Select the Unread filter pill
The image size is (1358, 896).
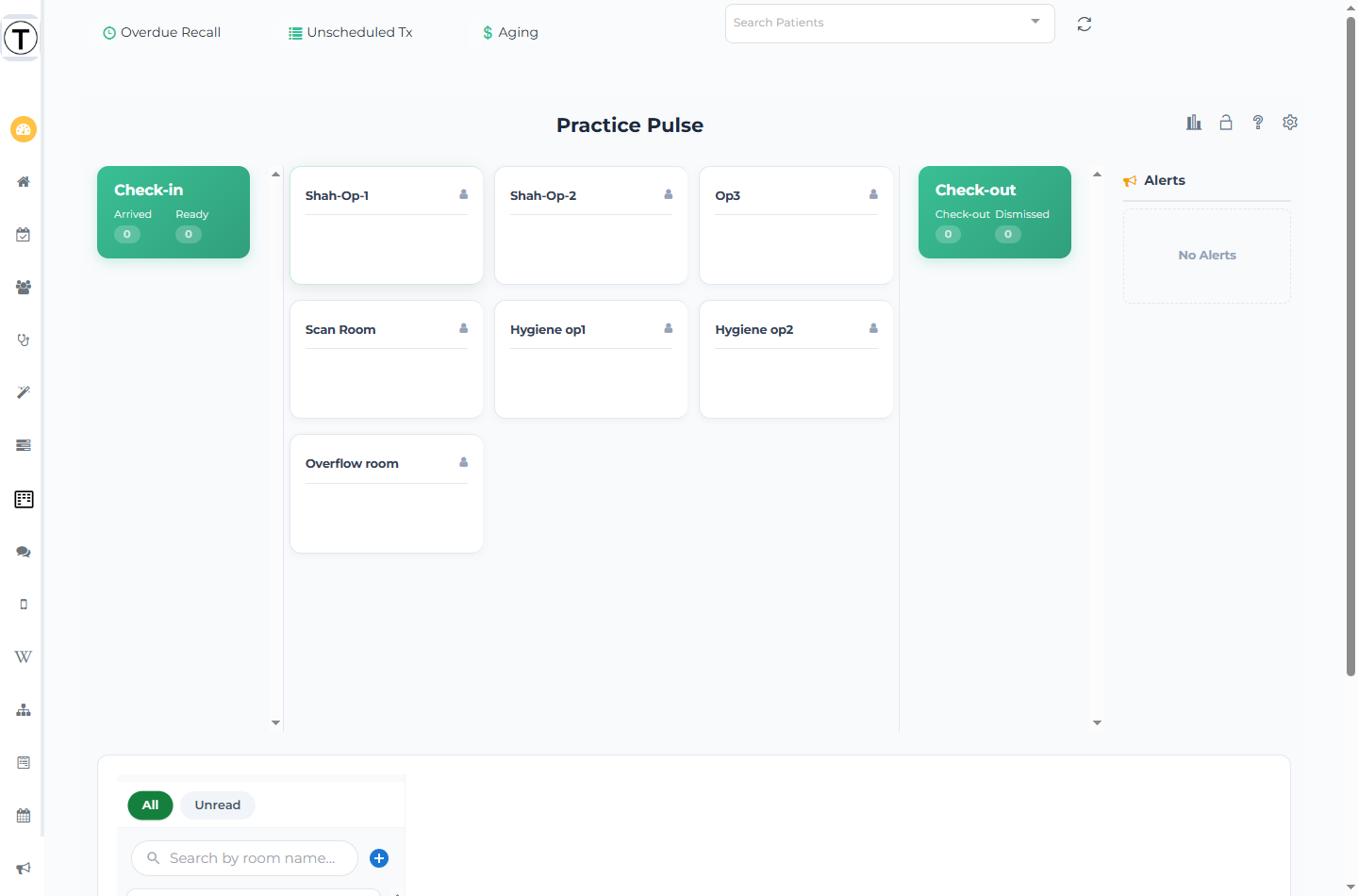tap(218, 805)
